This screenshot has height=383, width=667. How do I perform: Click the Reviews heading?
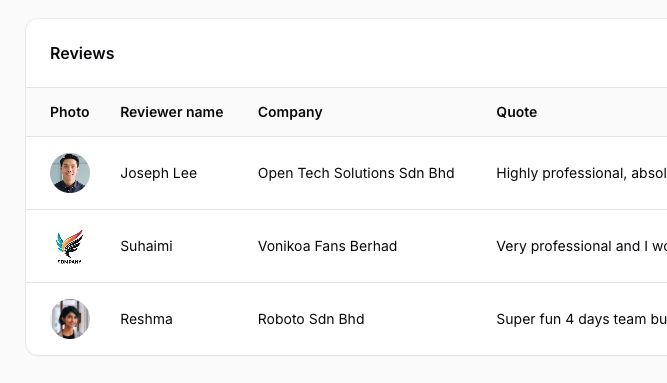click(x=82, y=53)
